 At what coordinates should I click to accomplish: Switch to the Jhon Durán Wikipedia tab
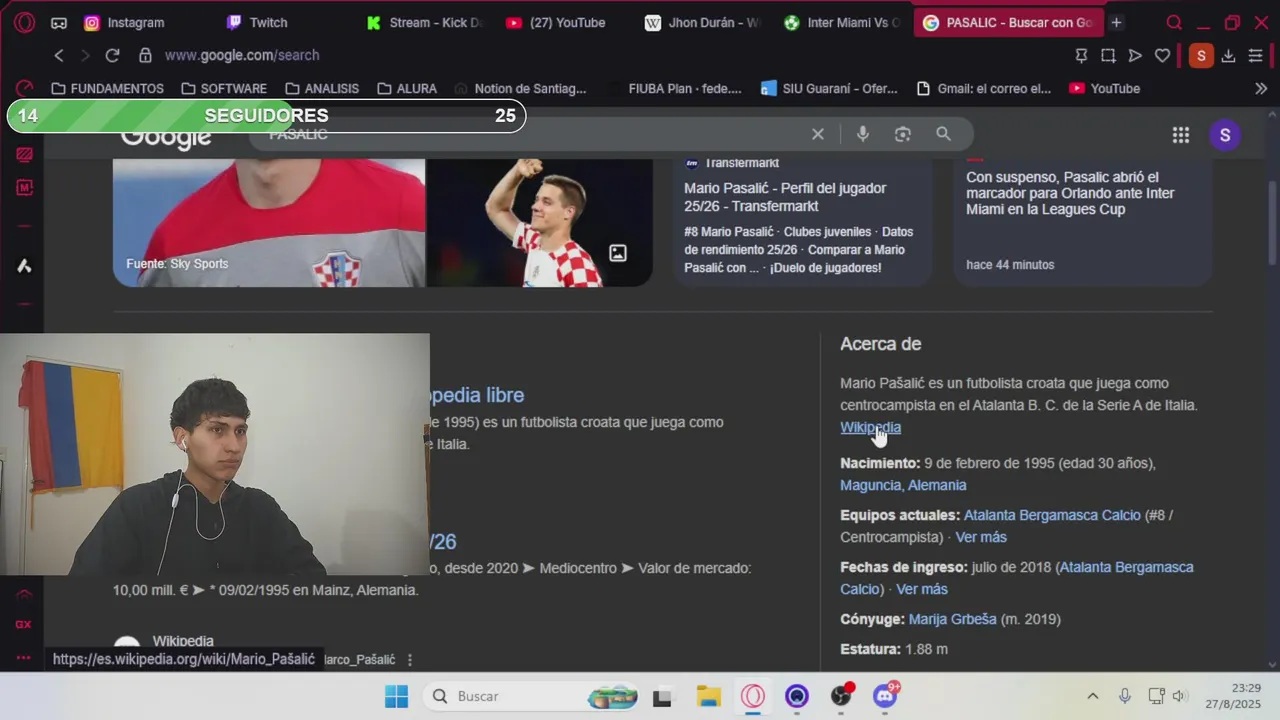[x=702, y=22]
